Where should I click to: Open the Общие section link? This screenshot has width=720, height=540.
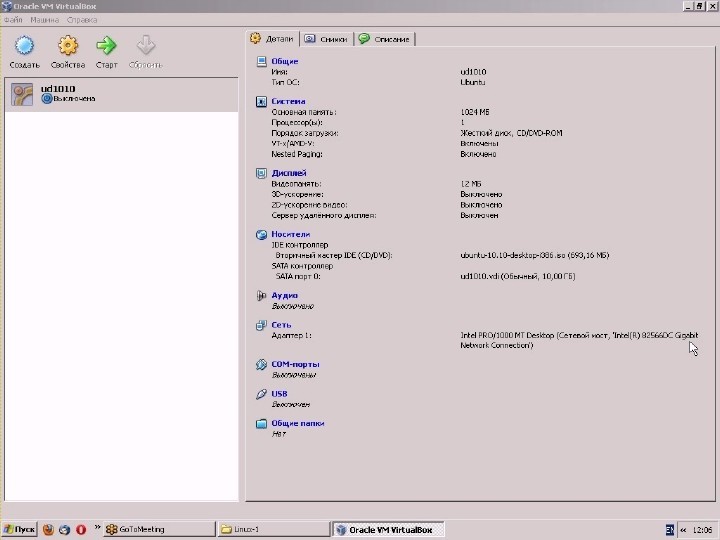point(285,61)
